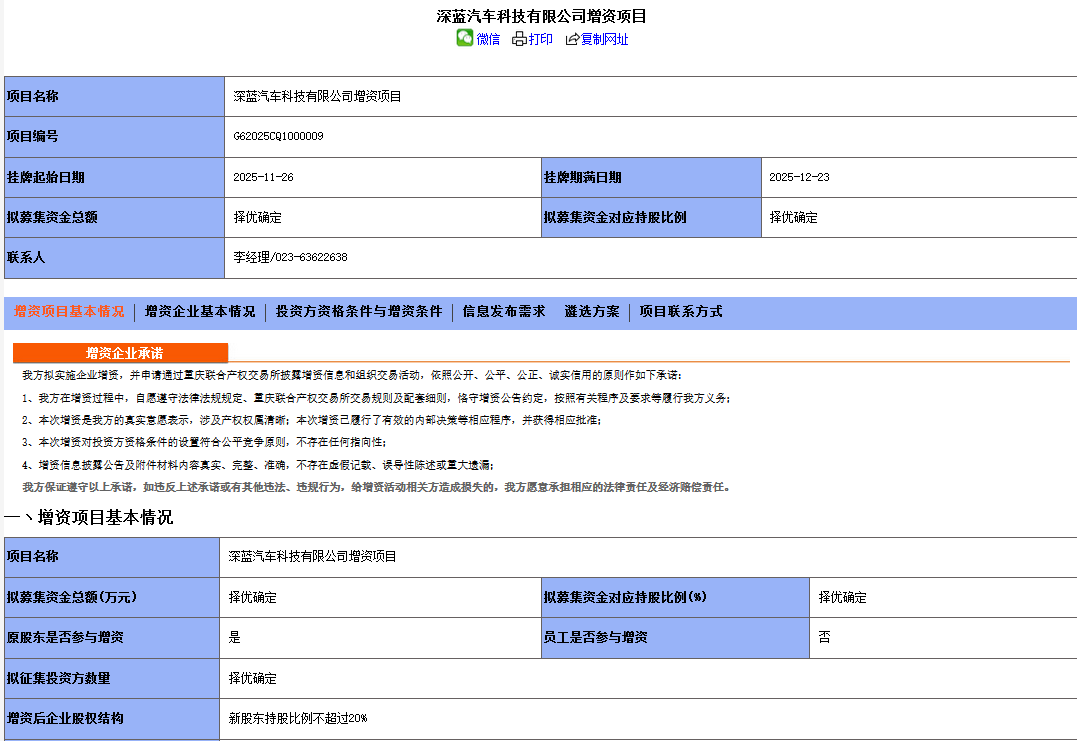Click the WeChat share icon
Image resolution: width=1077 pixels, height=741 pixels.
click(463, 38)
